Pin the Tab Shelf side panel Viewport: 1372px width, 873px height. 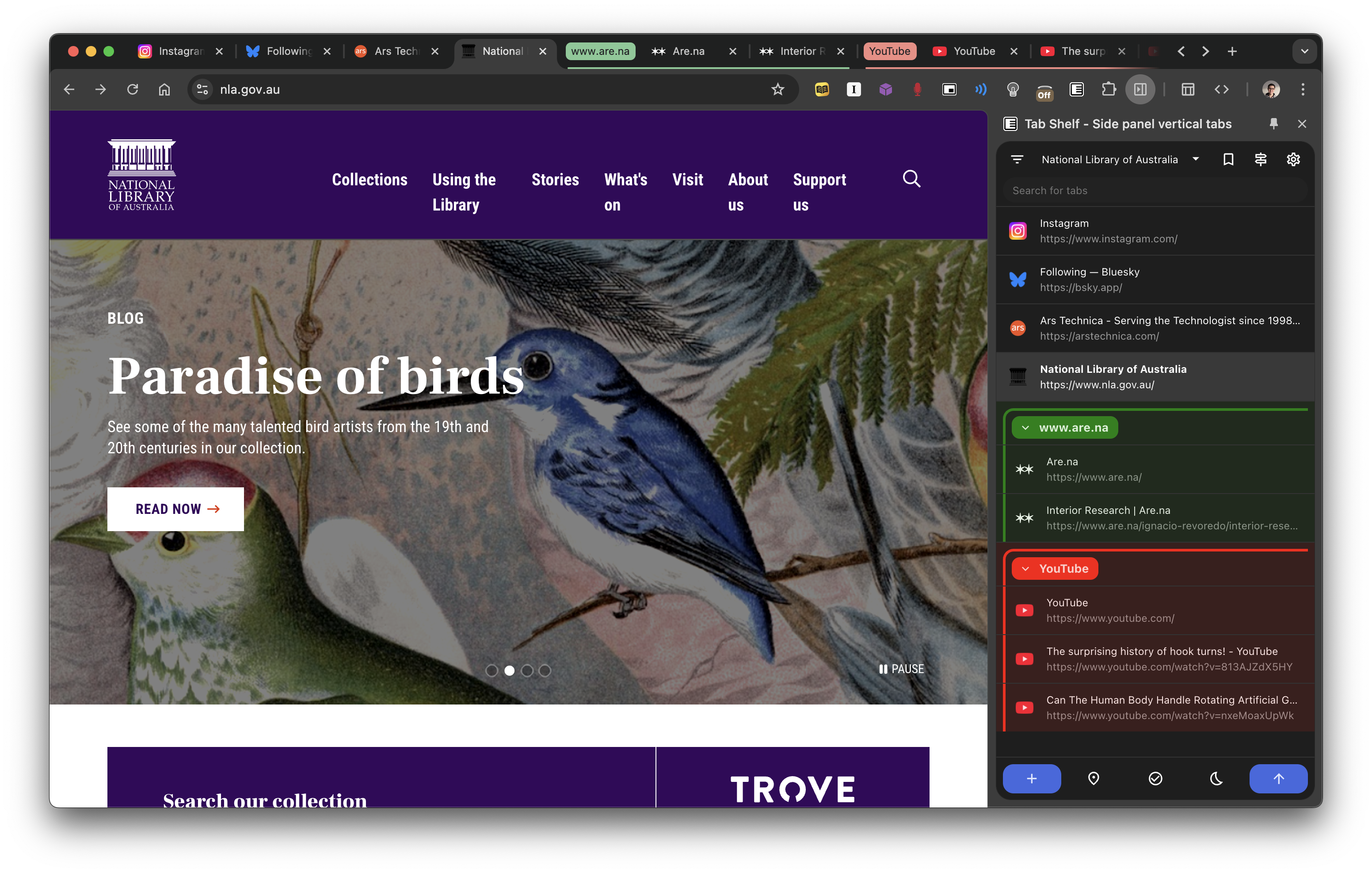tap(1273, 124)
